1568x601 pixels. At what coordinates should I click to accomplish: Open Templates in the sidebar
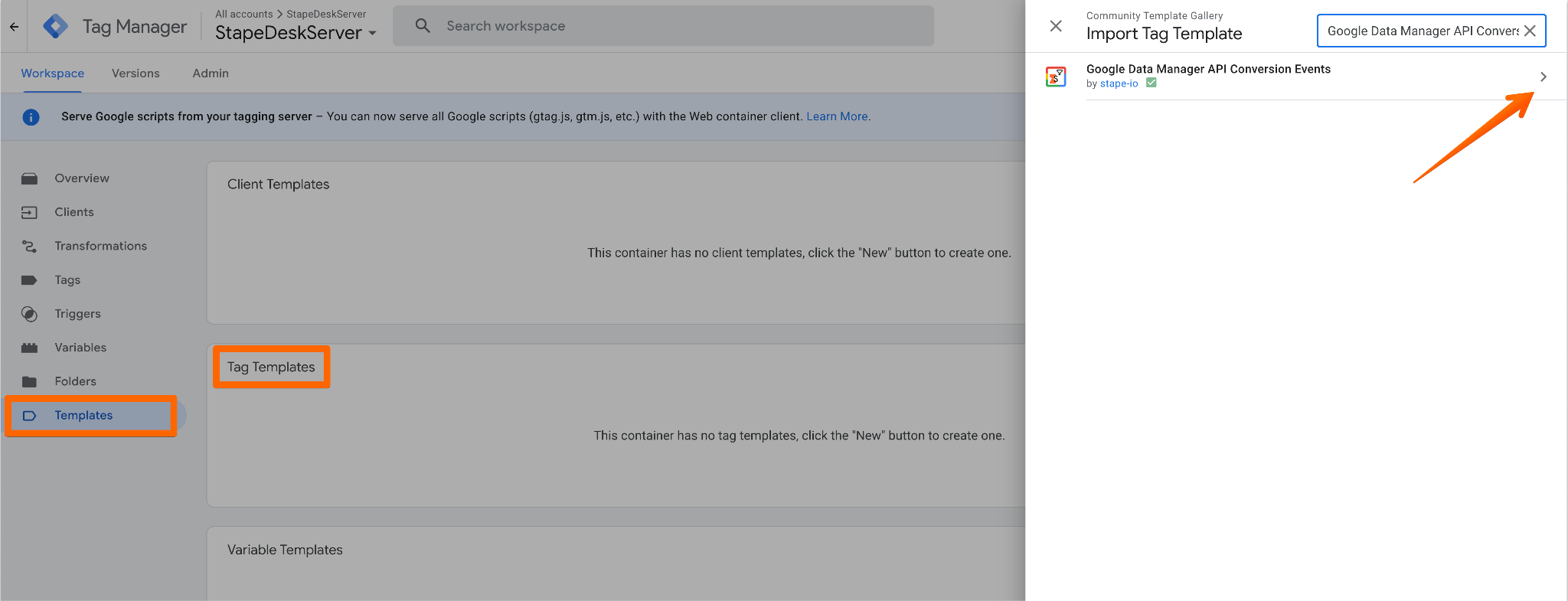(83, 416)
